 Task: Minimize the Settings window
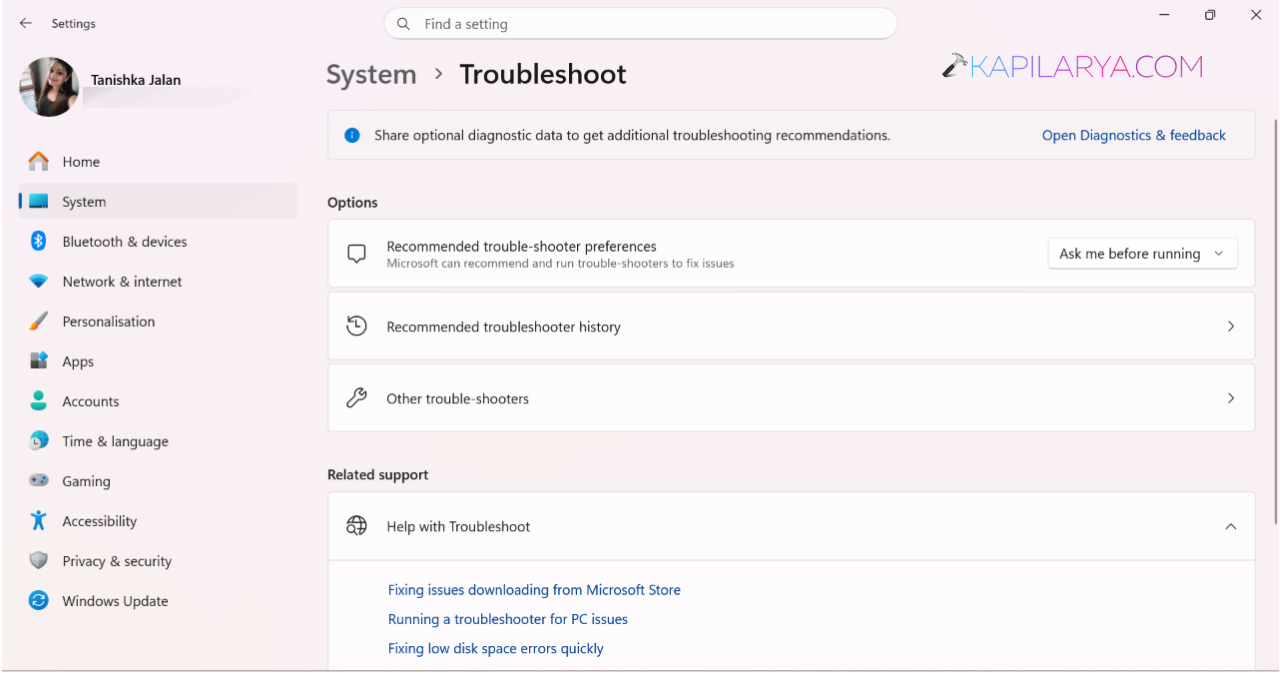[1165, 15]
